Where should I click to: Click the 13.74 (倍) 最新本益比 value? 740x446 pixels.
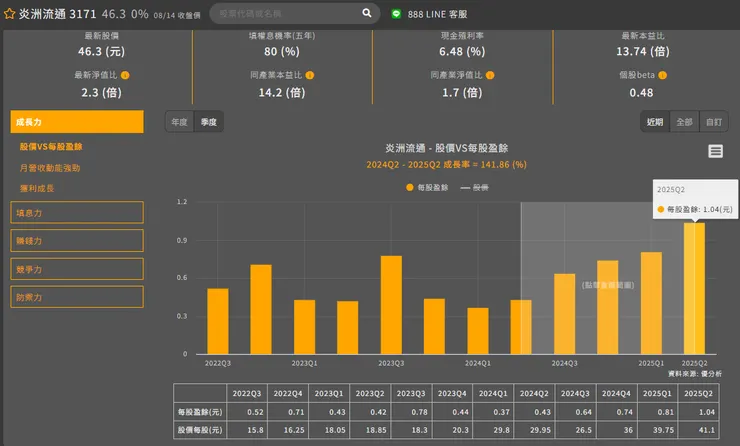click(643, 51)
